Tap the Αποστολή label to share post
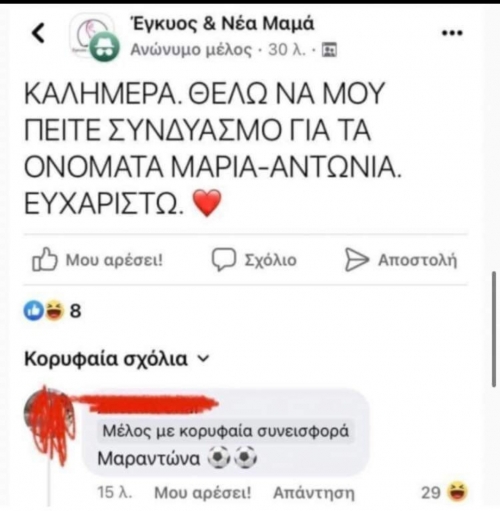The height and width of the screenshot is (511, 500). 417,260
